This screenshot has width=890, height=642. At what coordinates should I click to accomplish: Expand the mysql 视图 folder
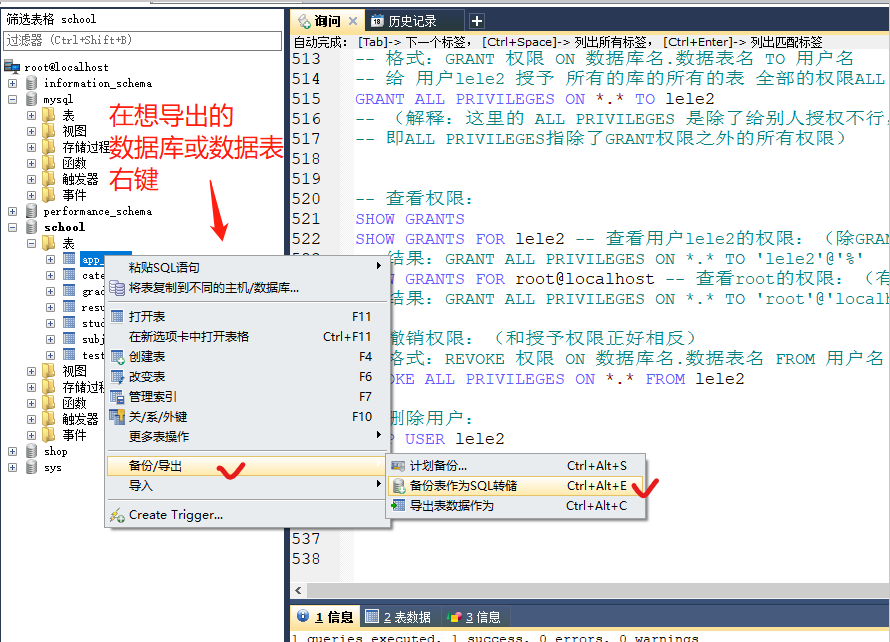tap(31, 131)
